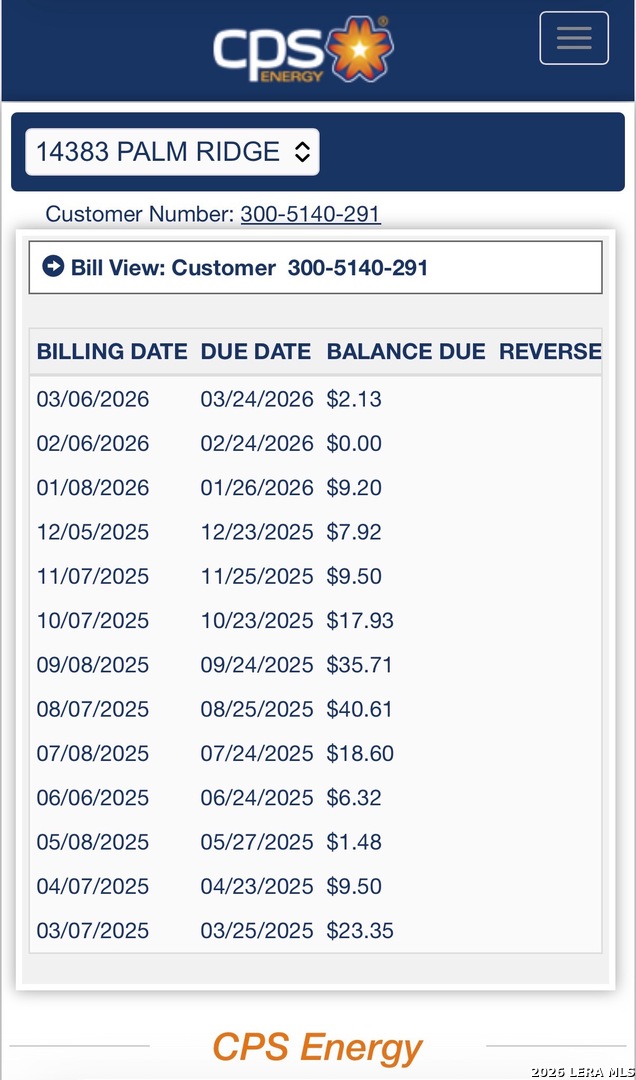
Task: Click the Due Date column header
Action: [x=256, y=352]
